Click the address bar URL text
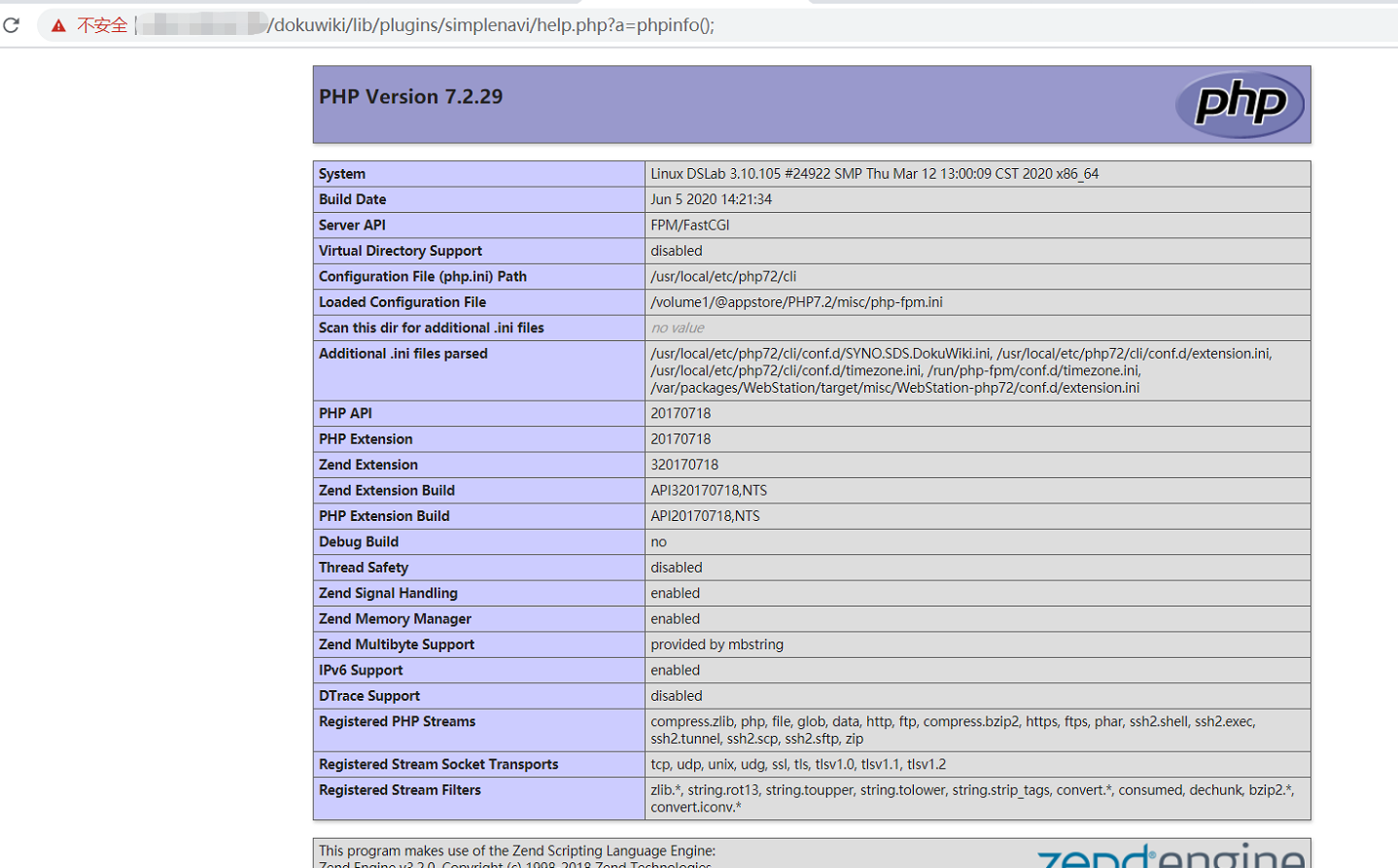The width and height of the screenshot is (1398, 868). (490, 25)
